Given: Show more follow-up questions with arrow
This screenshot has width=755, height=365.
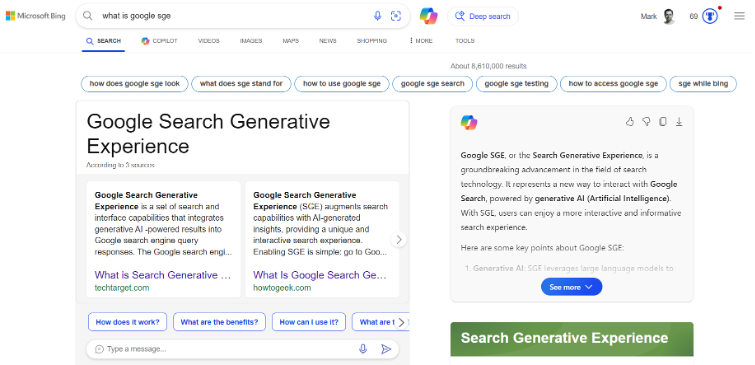Looking at the screenshot, I should [x=401, y=323].
